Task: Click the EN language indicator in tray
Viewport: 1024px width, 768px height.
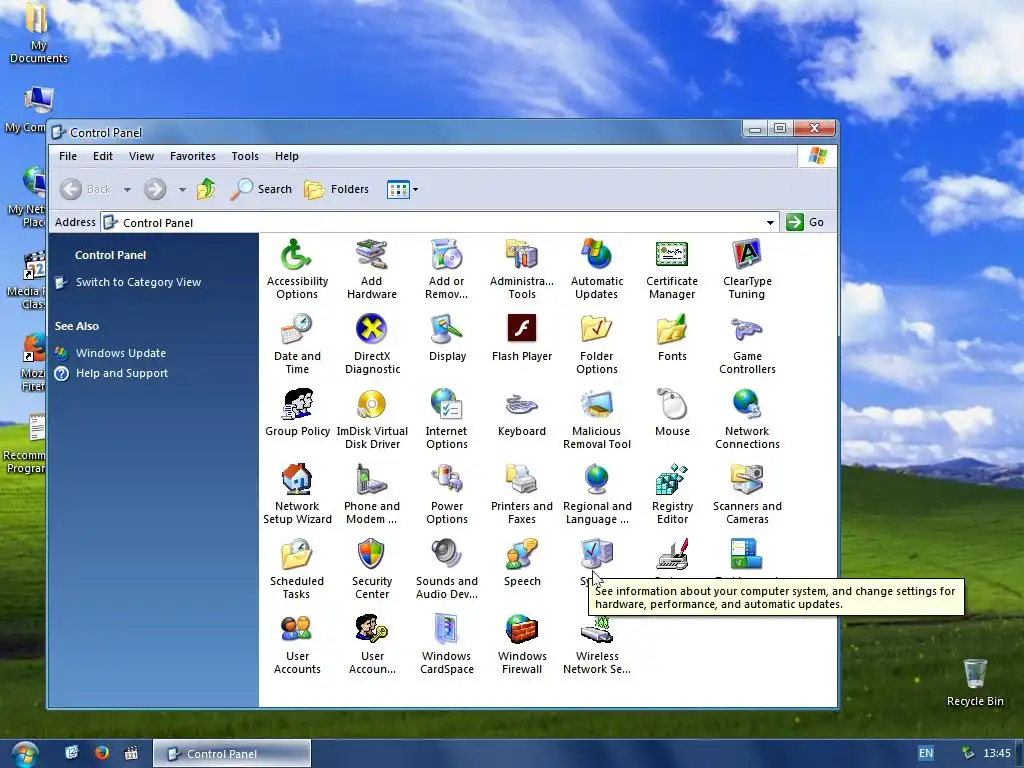Action: click(x=925, y=753)
